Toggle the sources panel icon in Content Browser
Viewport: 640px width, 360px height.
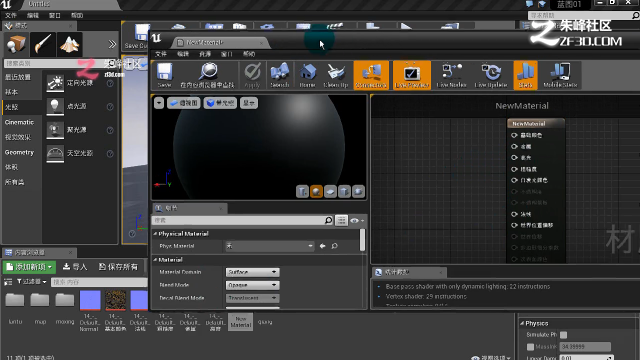pos(8,282)
